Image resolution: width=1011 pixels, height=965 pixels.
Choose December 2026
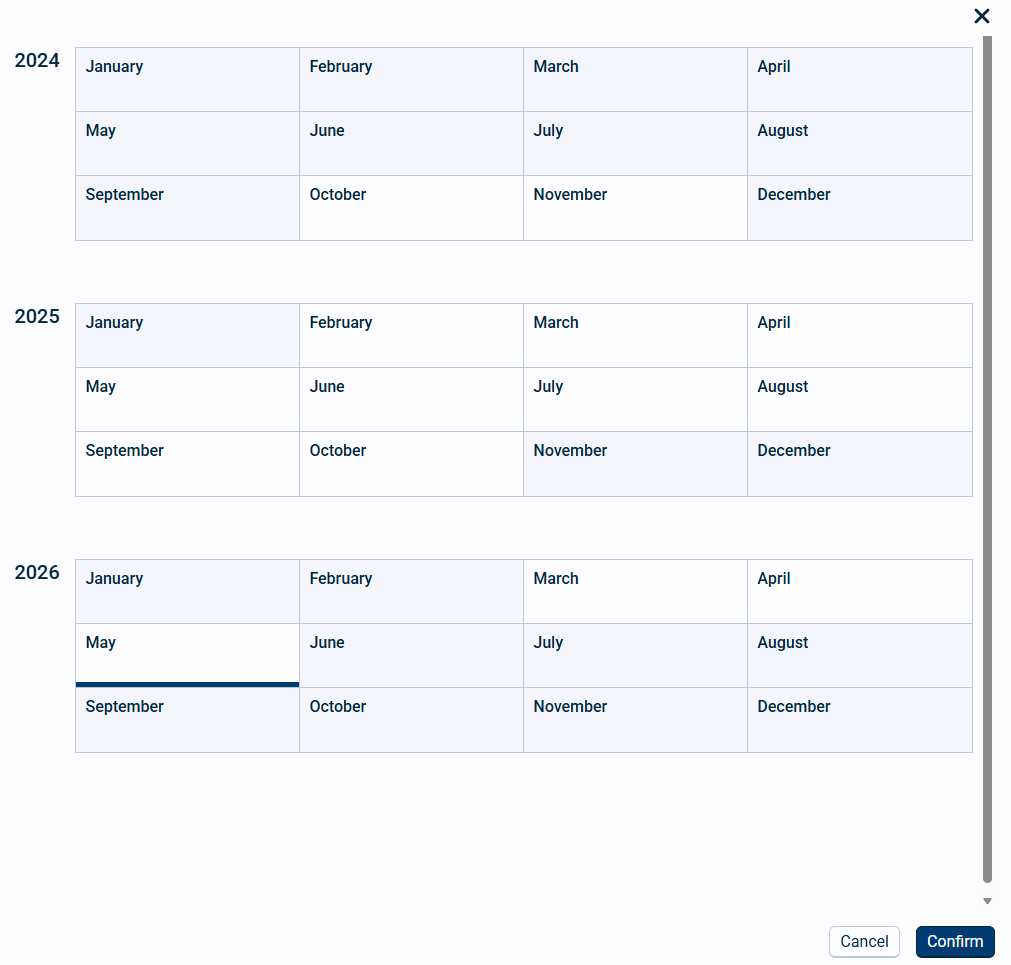[859, 720]
